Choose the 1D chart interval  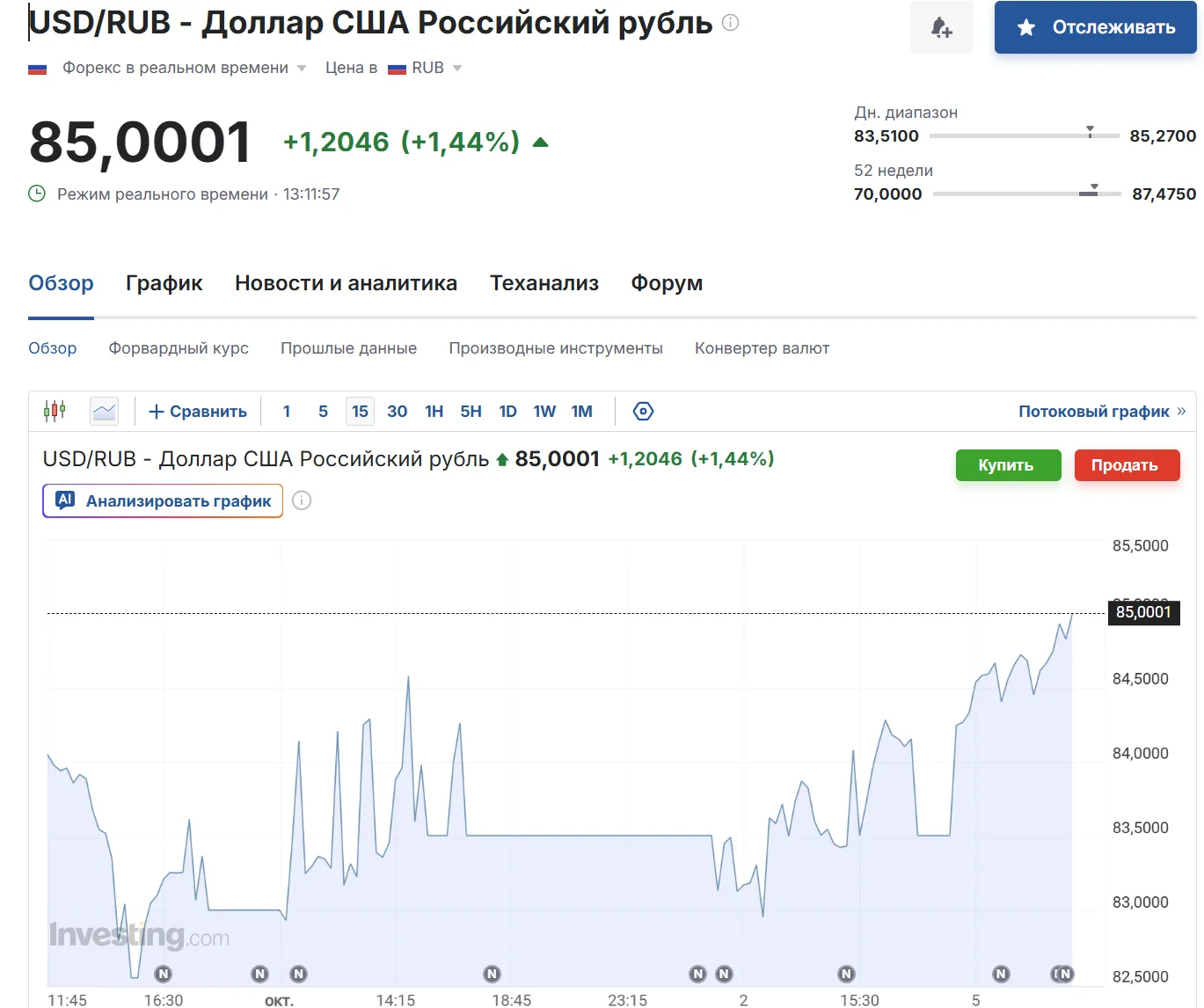tap(507, 412)
